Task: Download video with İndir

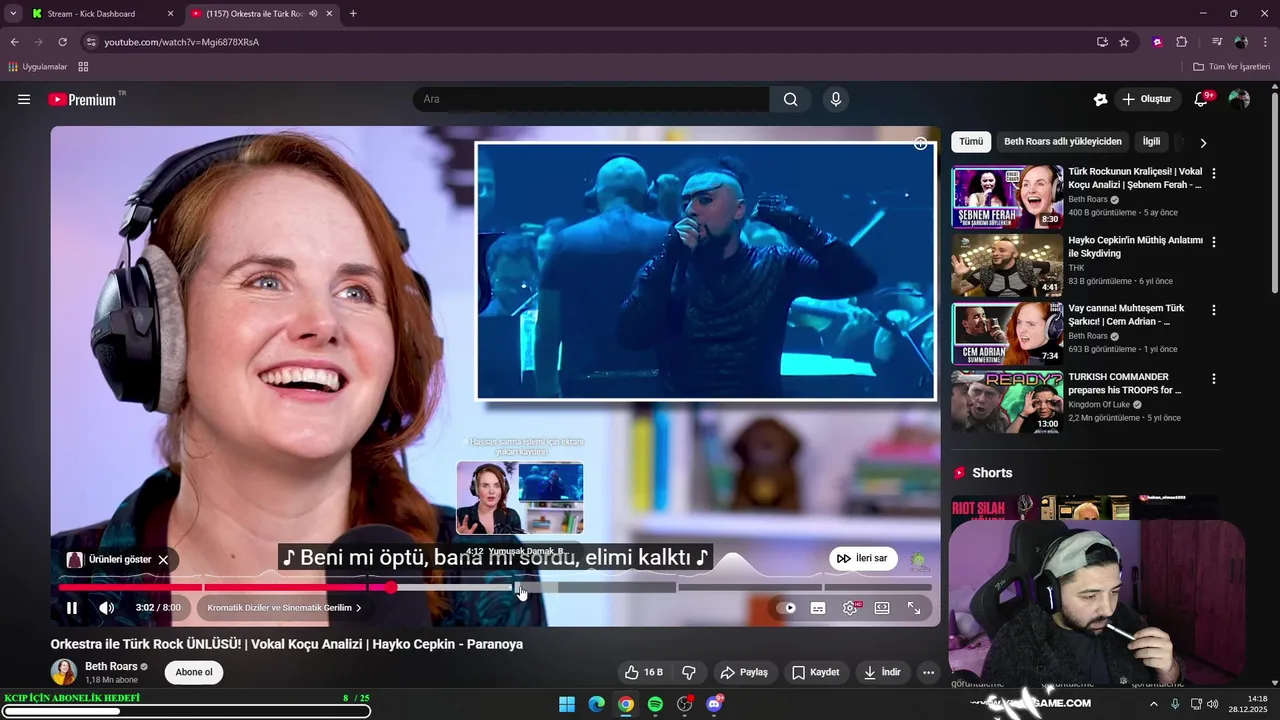Action: click(x=883, y=672)
